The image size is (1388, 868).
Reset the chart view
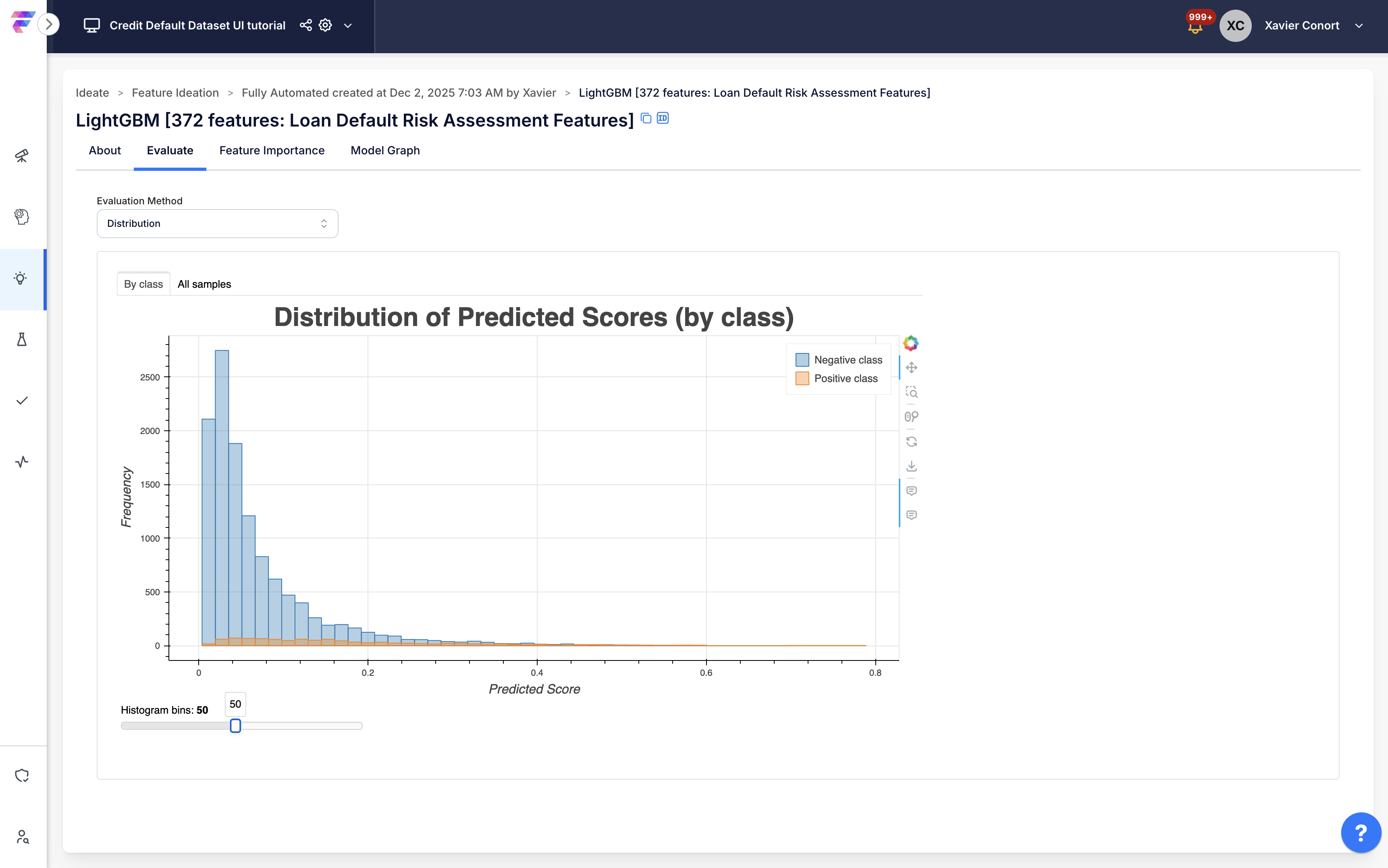click(911, 442)
